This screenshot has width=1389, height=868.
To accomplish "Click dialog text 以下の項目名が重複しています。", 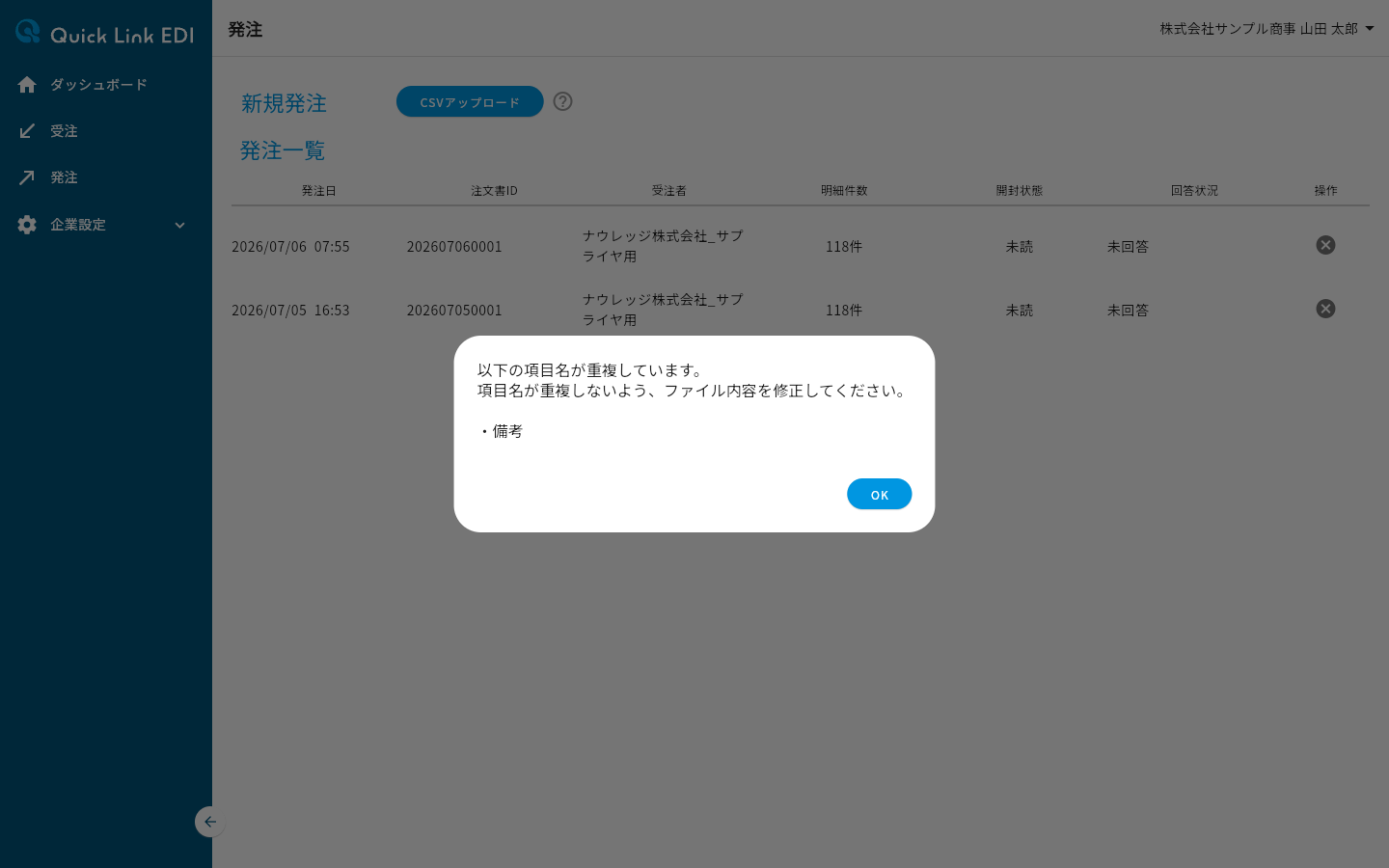I will (593, 370).
